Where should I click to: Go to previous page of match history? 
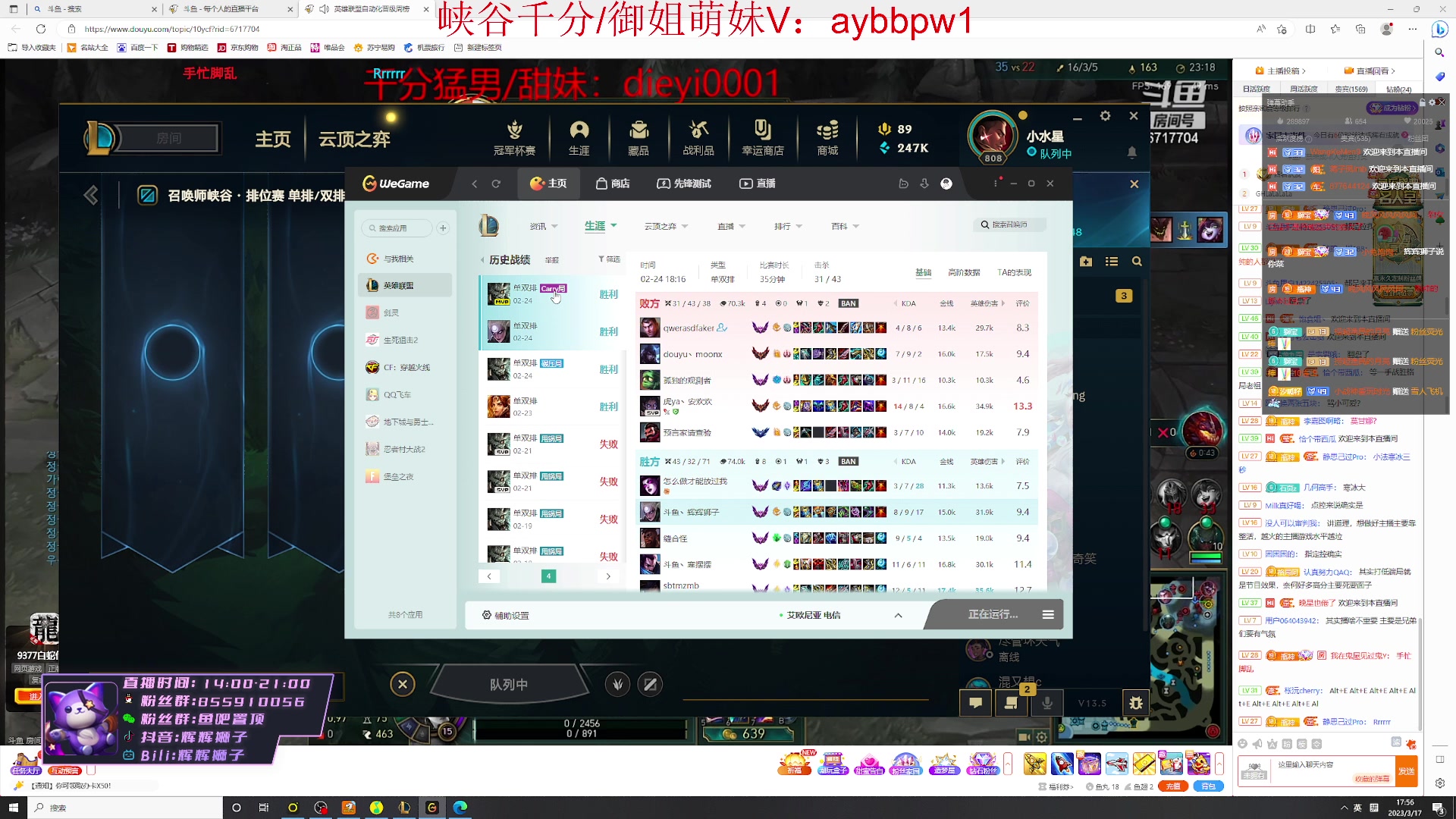point(489,576)
